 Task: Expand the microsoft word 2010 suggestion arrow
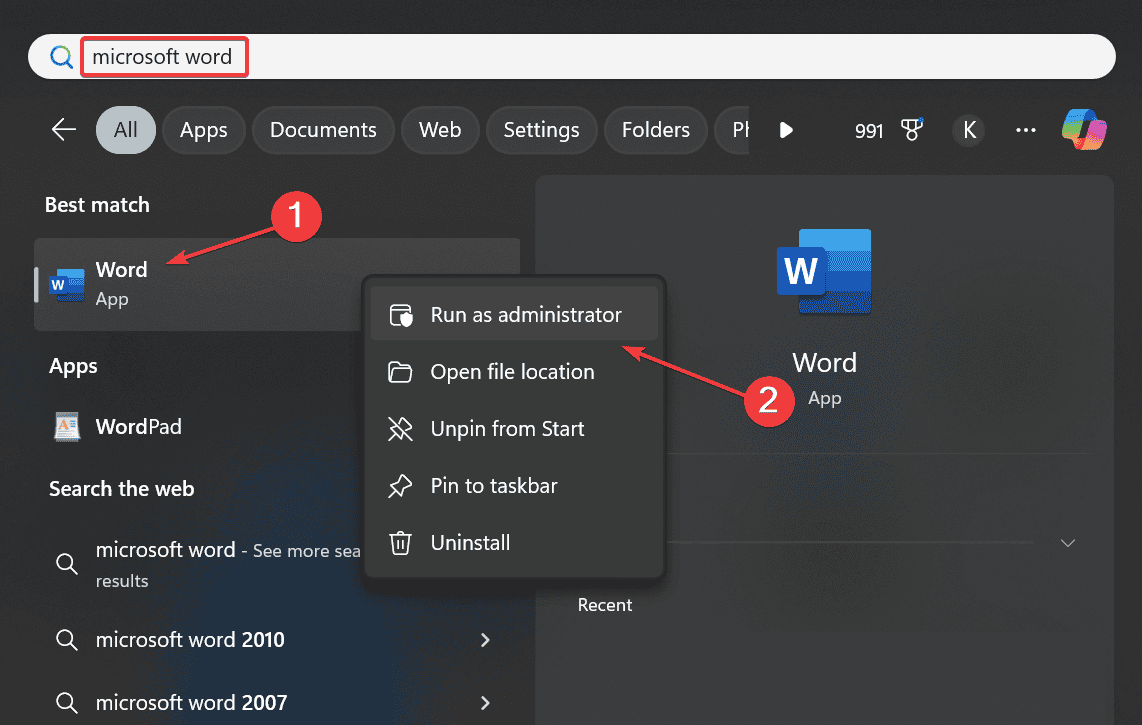[485, 640]
